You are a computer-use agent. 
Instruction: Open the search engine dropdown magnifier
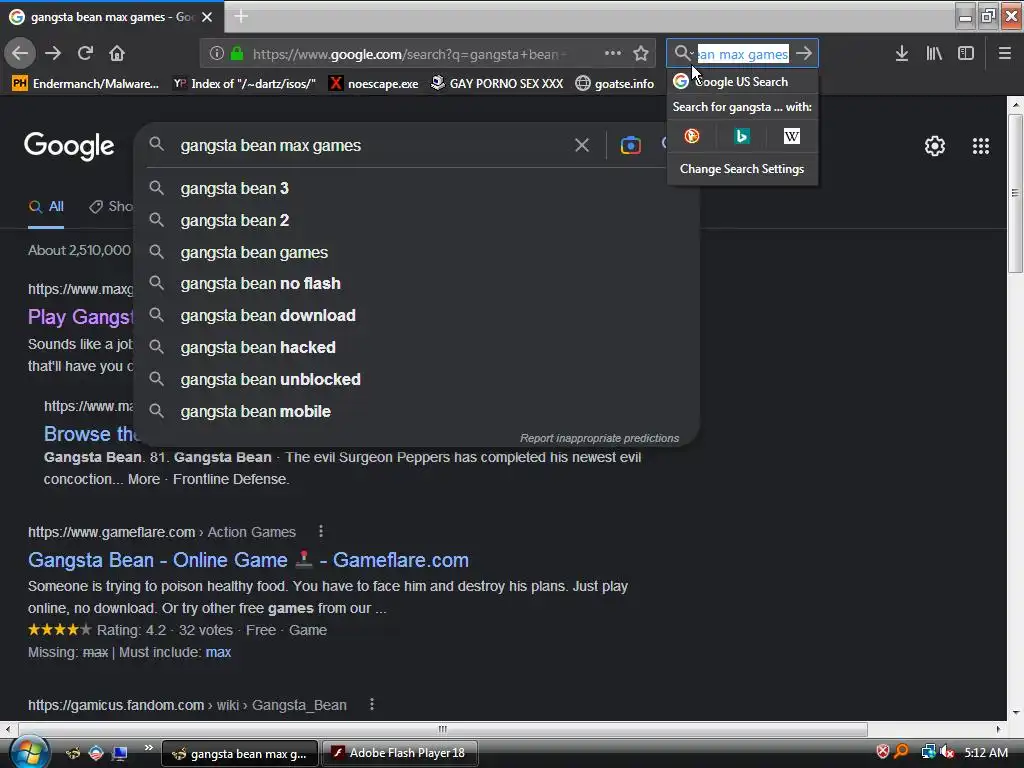coord(683,54)
